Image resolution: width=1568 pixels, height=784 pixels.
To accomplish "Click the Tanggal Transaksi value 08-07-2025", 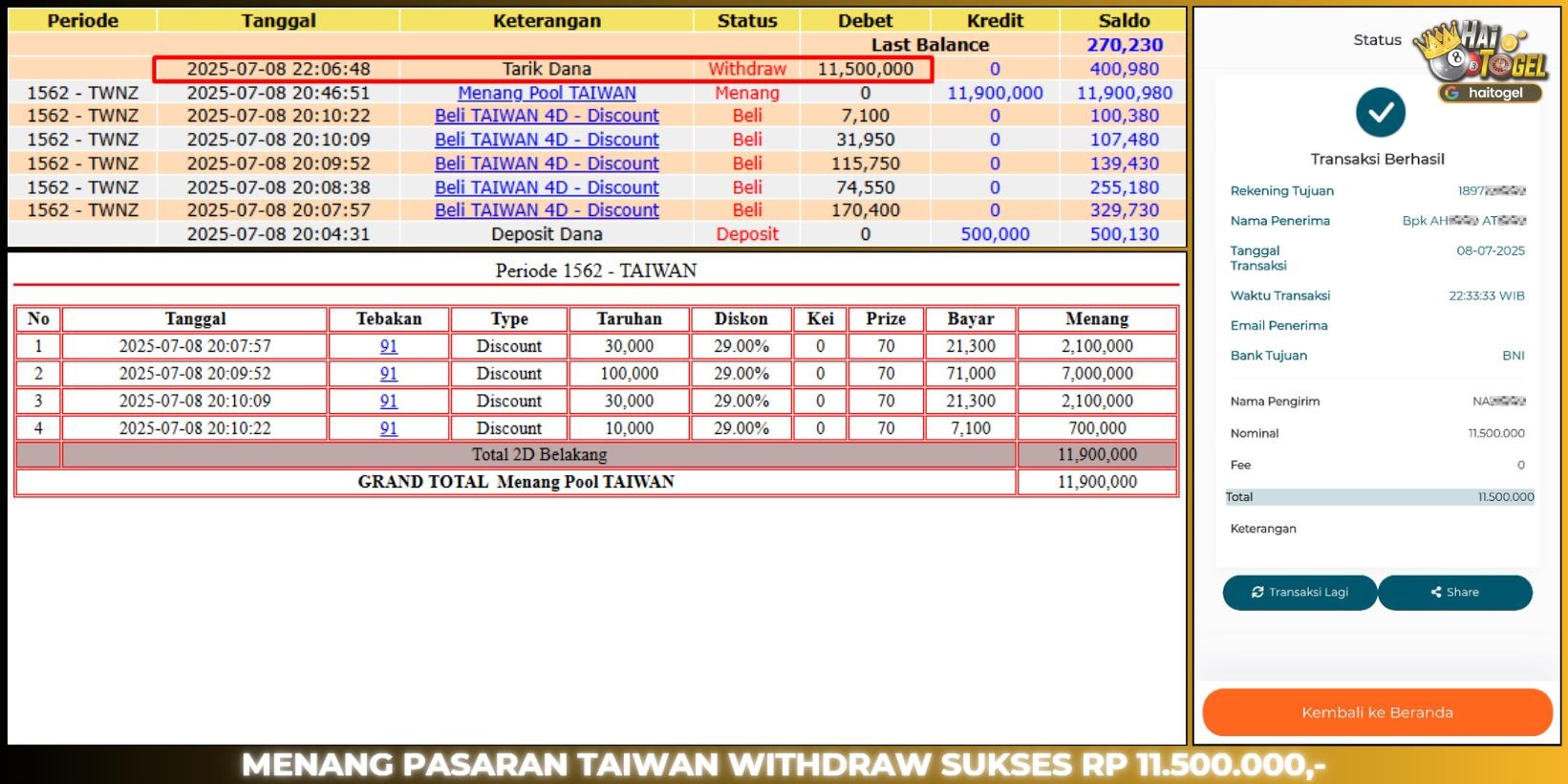I will tap(1491, 251).
